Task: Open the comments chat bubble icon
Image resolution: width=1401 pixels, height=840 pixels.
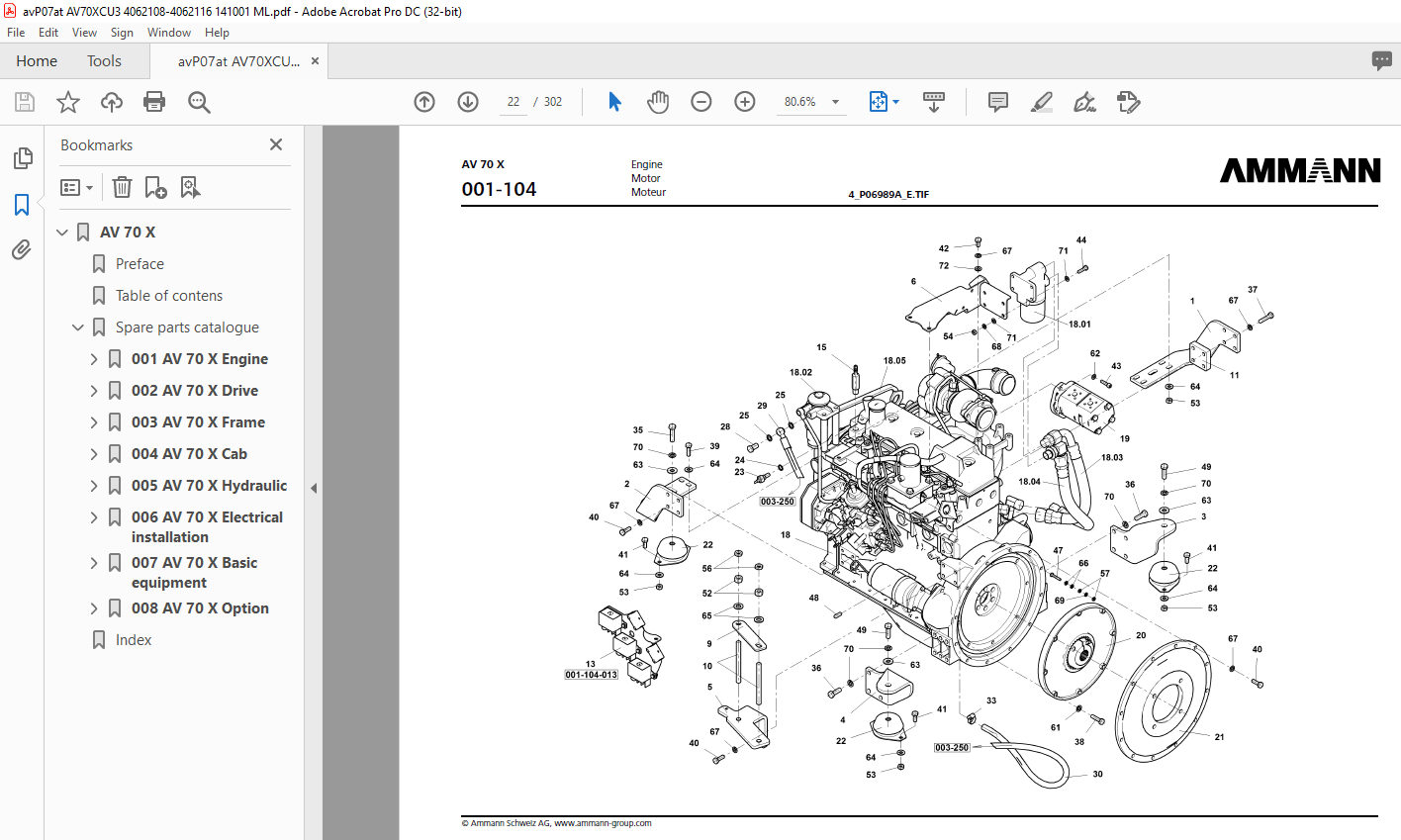Action: (x=1382, y=60)
